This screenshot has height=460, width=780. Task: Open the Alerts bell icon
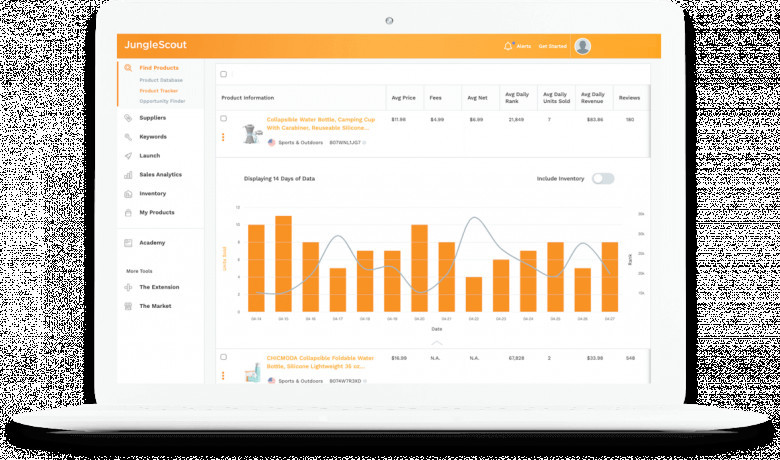(507, 46)
